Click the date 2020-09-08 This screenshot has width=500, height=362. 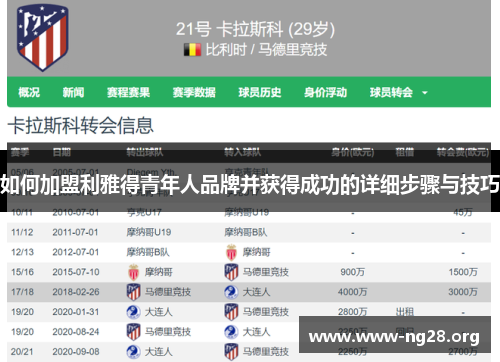(76, 352)
